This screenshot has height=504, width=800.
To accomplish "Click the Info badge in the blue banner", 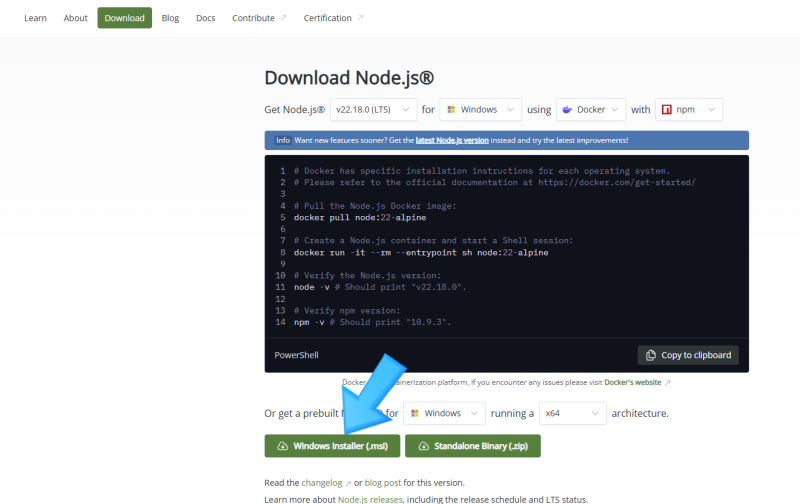I will pyautogui.click(x=283, y=140).
